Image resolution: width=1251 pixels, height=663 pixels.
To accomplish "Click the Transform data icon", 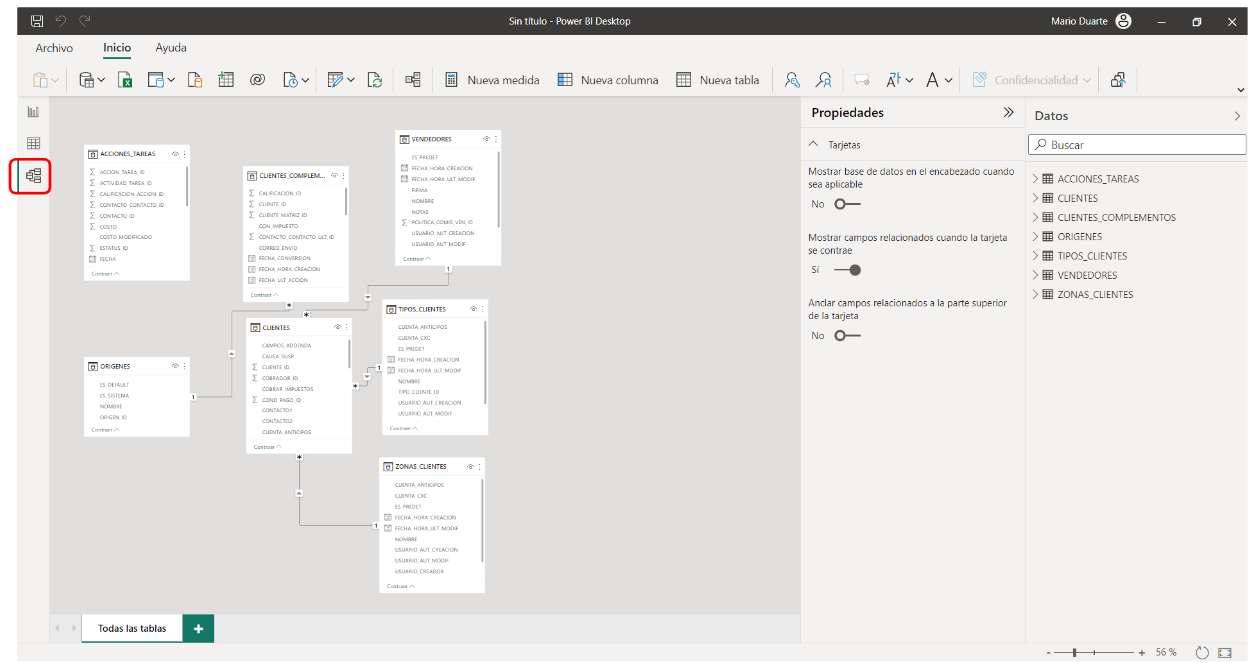I will 336,80.
